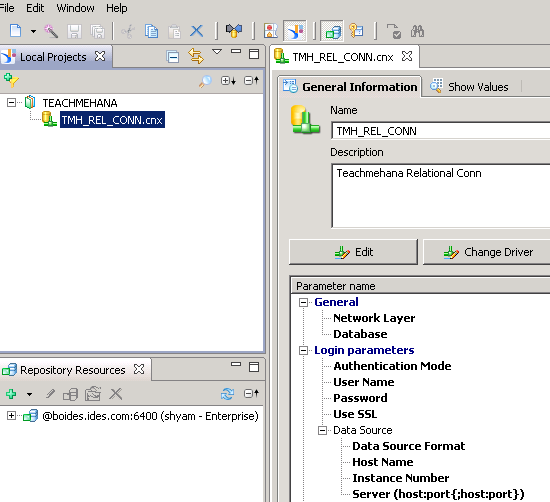Click the Link with Editor arrows icon
The height and width of the screenshot is (502, 550).
195,56
